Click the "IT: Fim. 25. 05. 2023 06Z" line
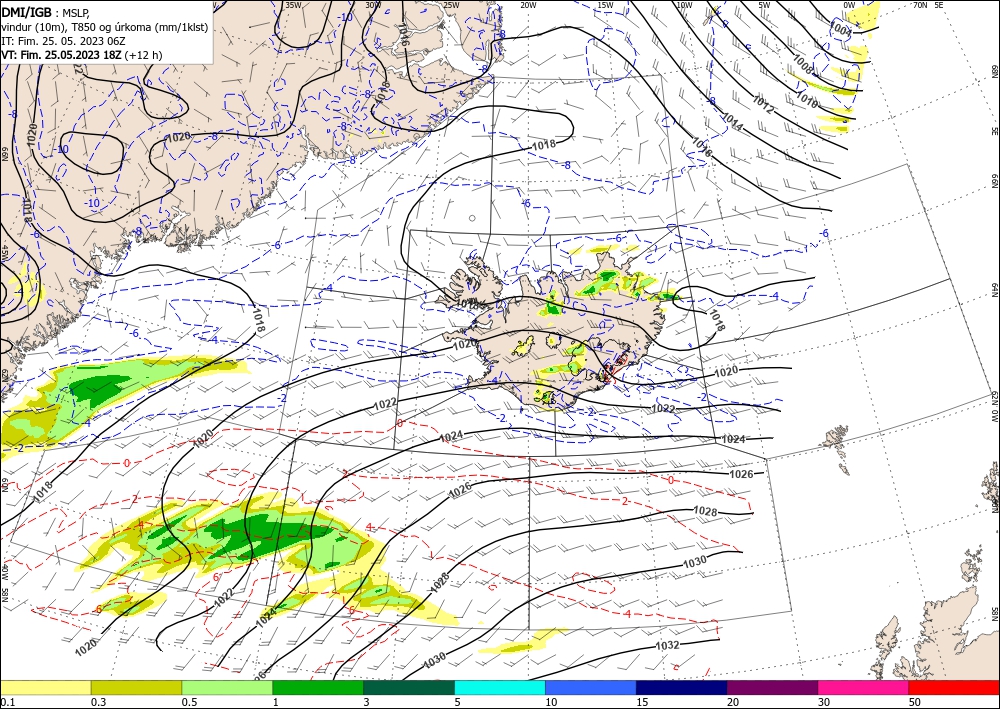The image size is (1000, 709). (x=63, y=41)
